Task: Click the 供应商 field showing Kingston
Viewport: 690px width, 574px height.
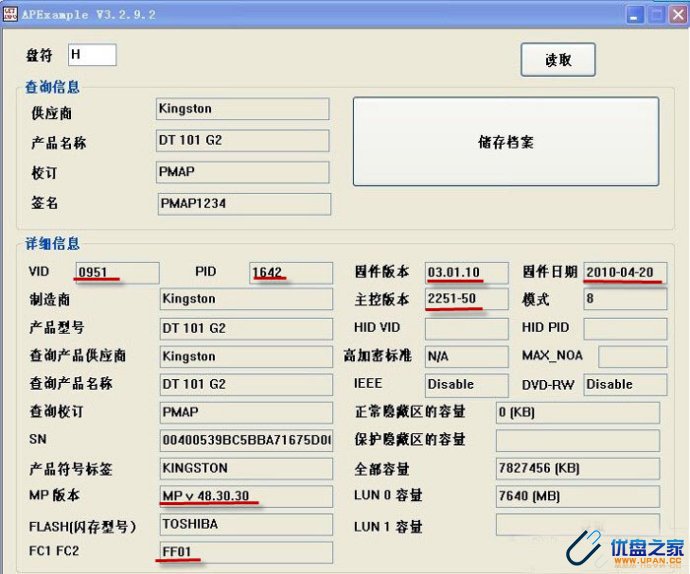Action: click(242, 109)
